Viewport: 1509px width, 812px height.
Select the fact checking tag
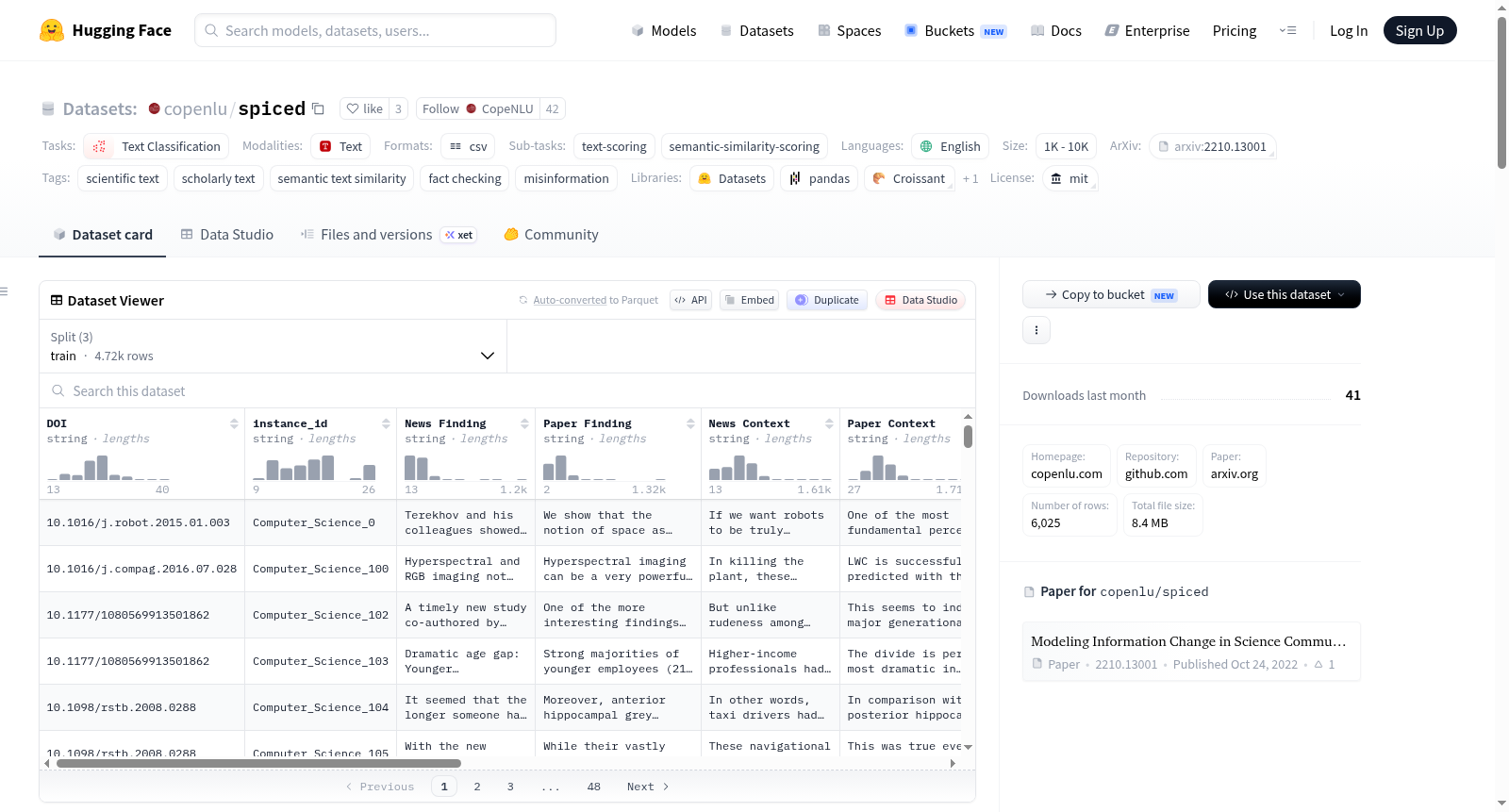[465, 178]
